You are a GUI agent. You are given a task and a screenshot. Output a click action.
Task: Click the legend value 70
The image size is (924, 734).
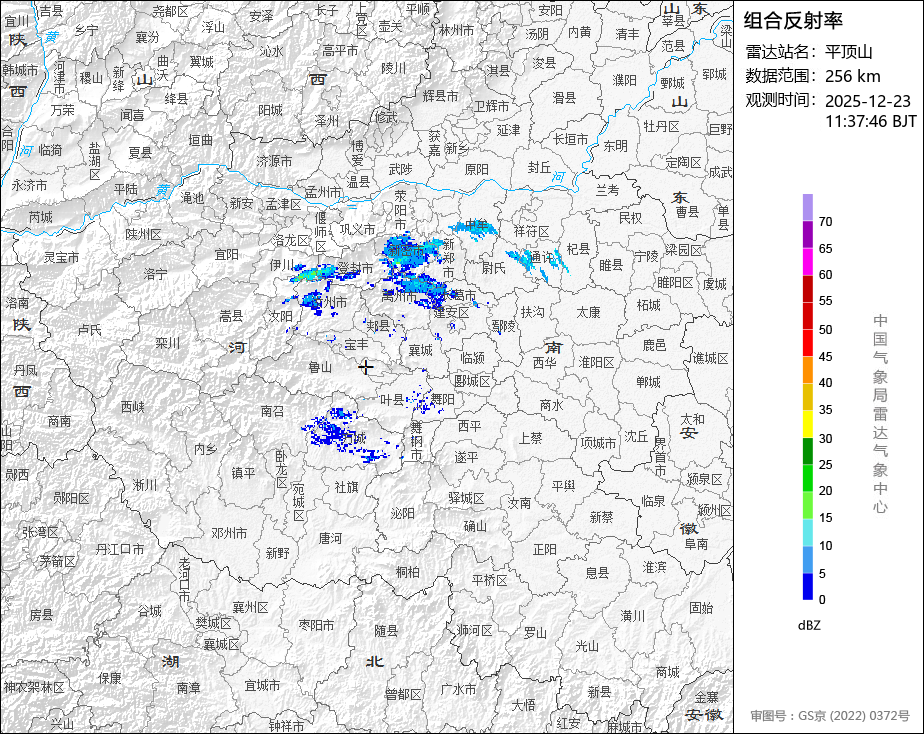[825, 221]
